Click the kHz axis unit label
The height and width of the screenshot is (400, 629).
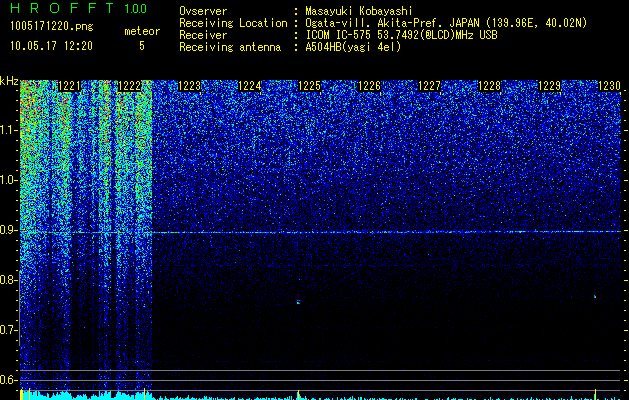click(9, 81)
